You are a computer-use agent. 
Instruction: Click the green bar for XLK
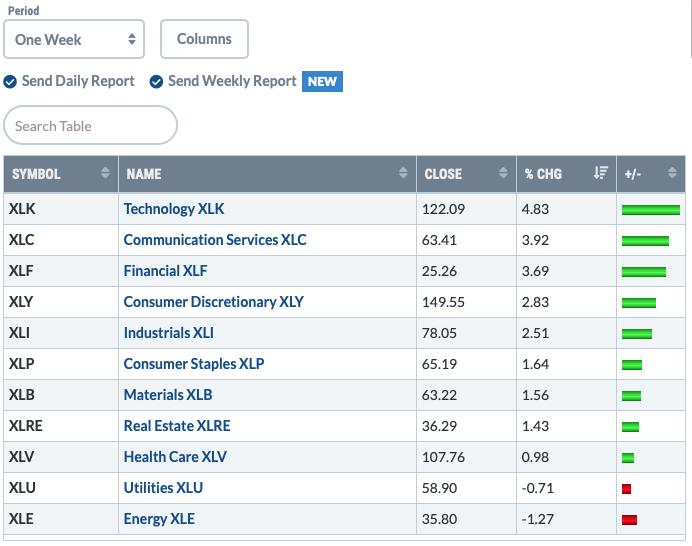click(651, 210)
